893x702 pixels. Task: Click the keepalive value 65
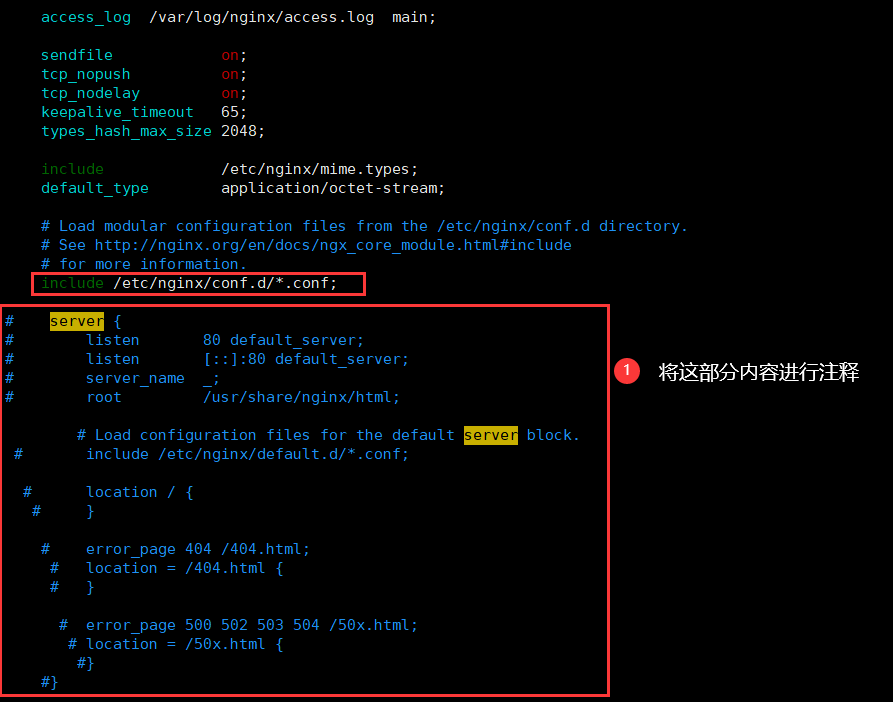pos(230,112)
